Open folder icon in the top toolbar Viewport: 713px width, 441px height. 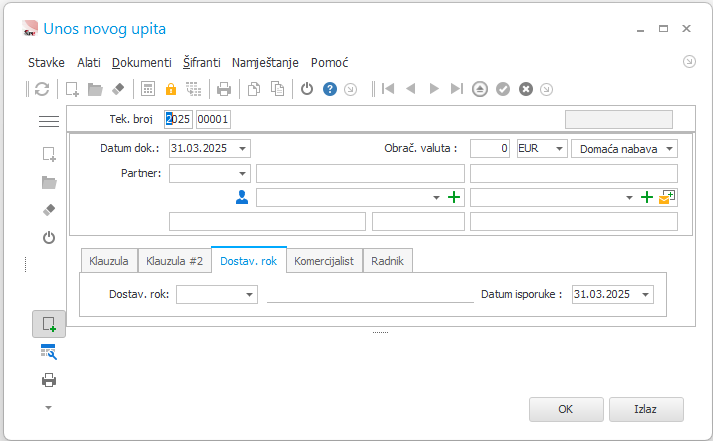click(95, 89)
